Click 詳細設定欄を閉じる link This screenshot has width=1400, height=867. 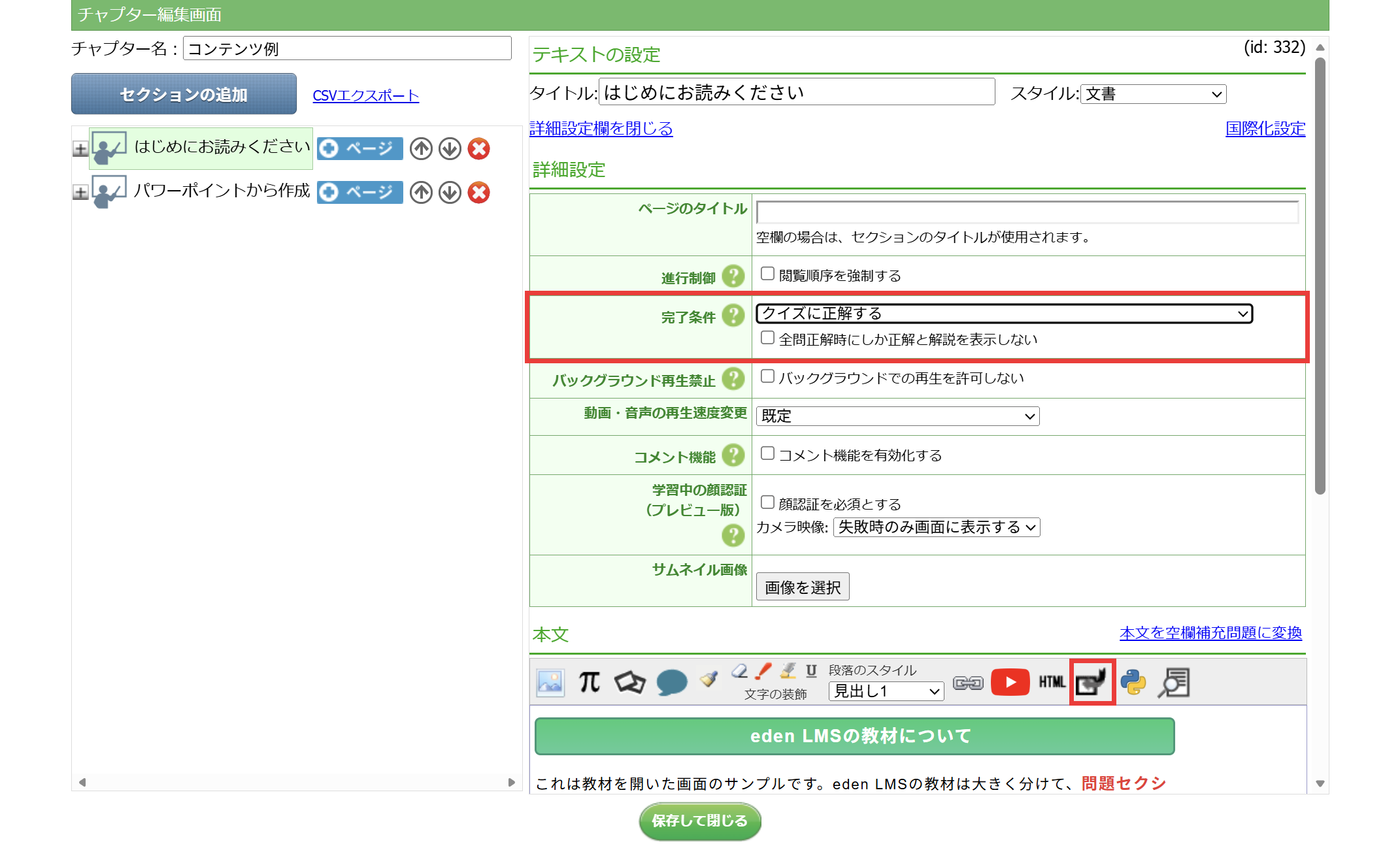[601, 129]
